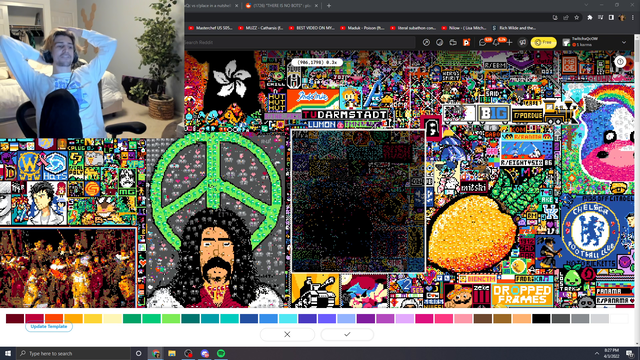The height and width of the screenshot is (360, 640).
Task: Select the pale lavender-pink swatch
Action: (405, 318)
